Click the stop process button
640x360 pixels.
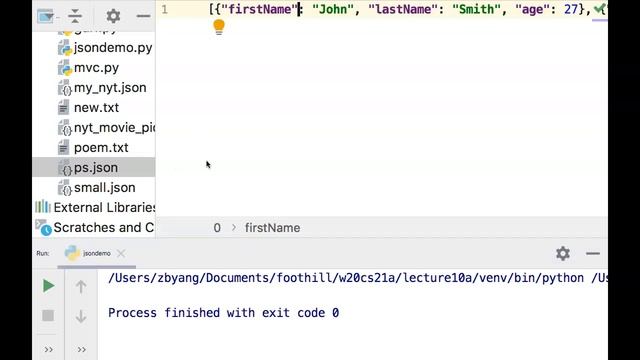click(48, 316)
